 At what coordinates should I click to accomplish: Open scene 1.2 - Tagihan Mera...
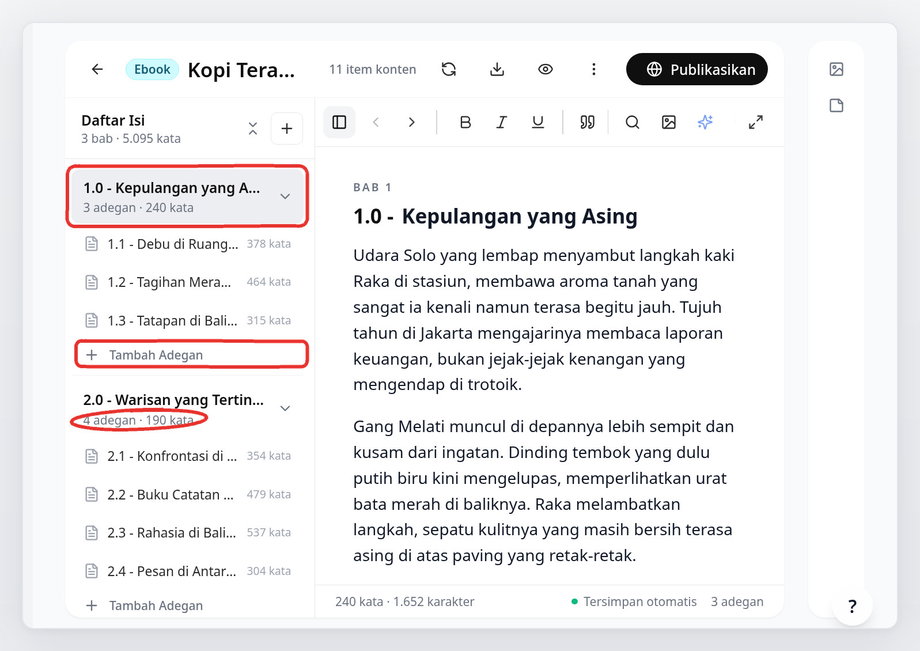[x=187, y=282]
